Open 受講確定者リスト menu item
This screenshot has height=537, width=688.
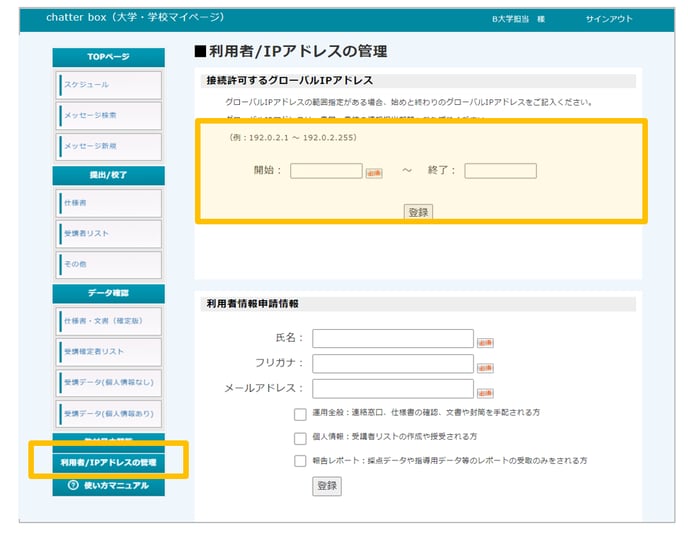110,351
